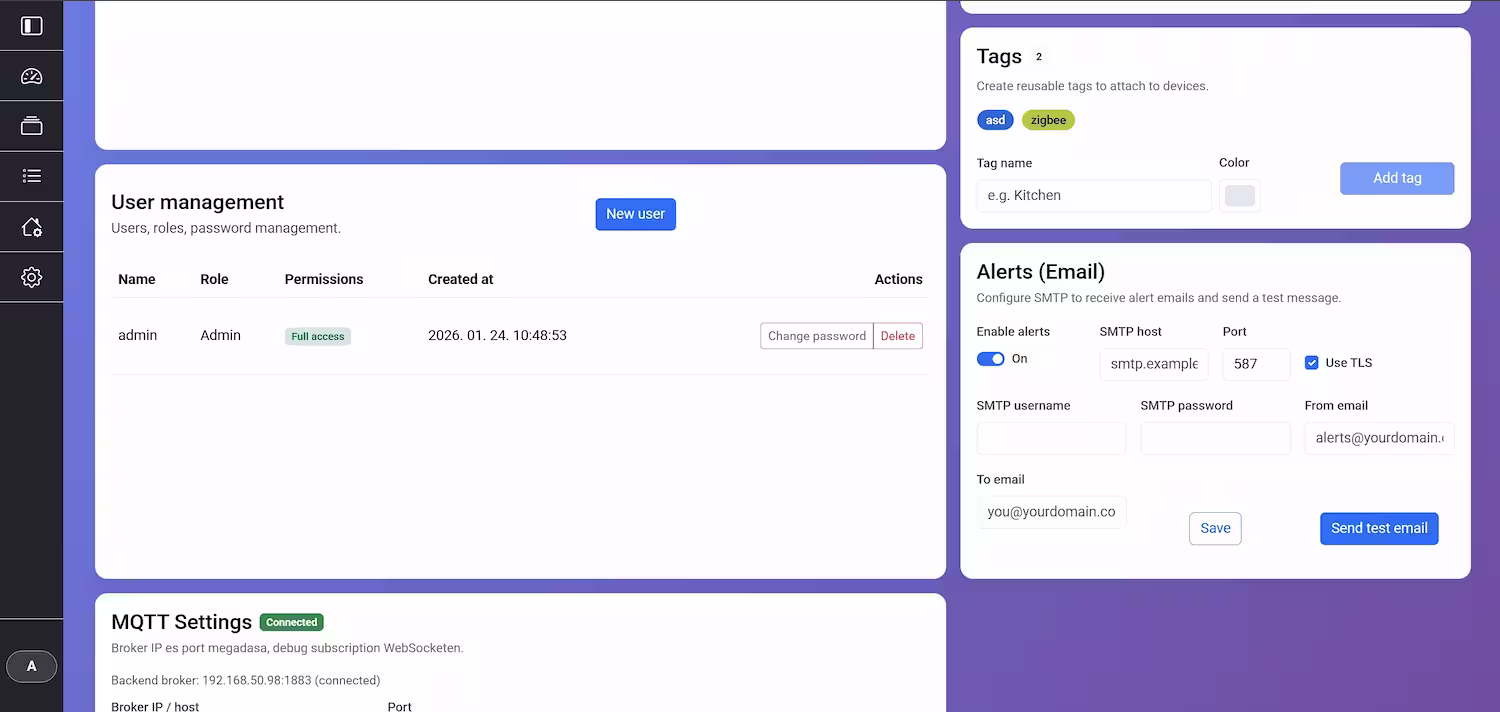Open the settings gear icon

tap(32, 277)
